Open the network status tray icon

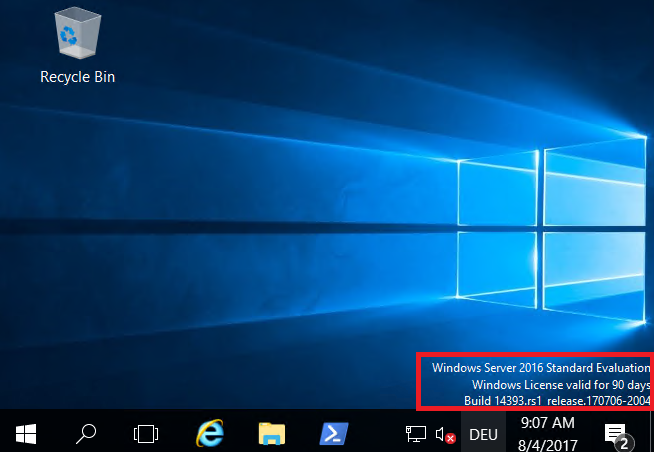click(416, 434)
